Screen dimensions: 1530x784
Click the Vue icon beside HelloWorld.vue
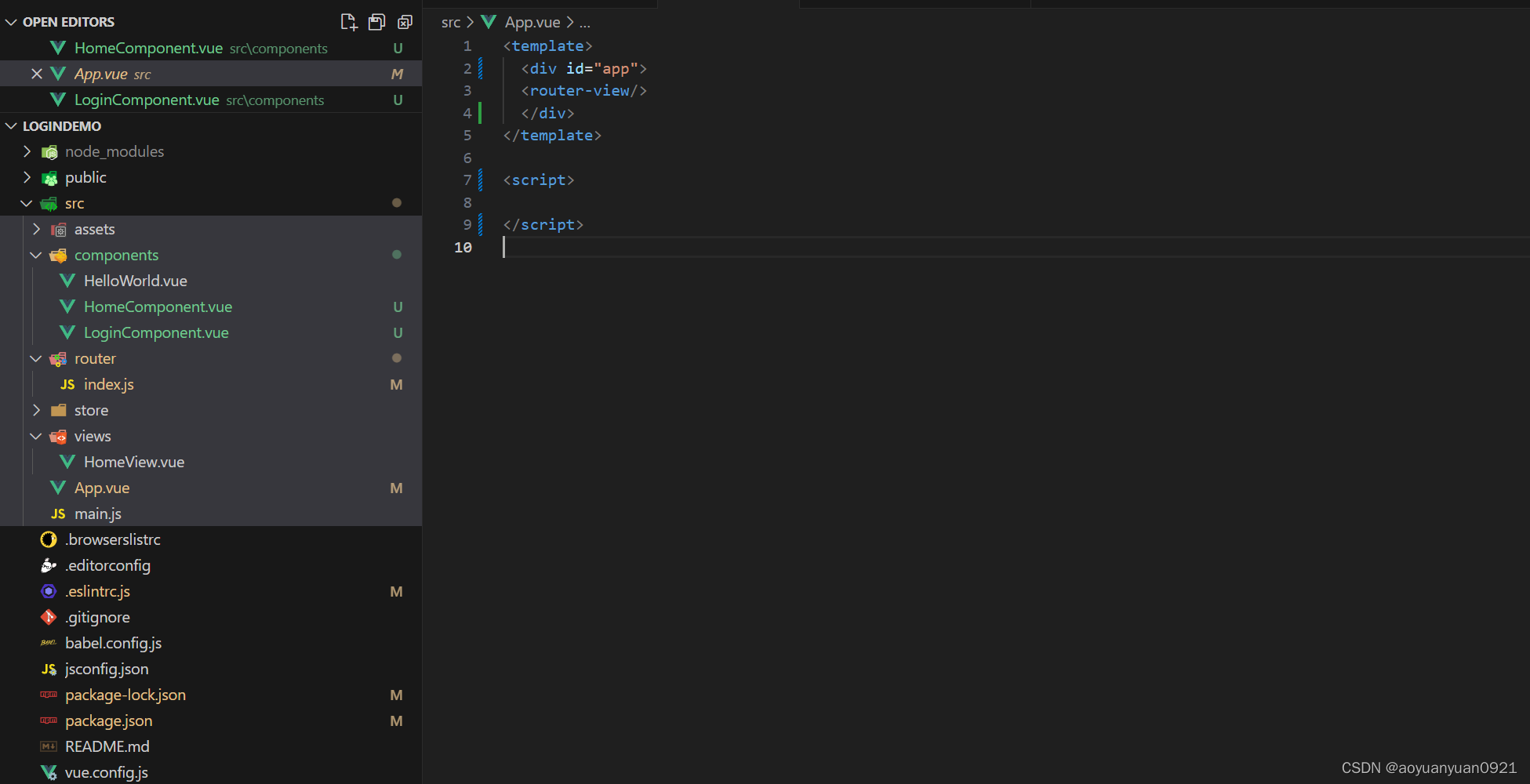click(67, 281)
